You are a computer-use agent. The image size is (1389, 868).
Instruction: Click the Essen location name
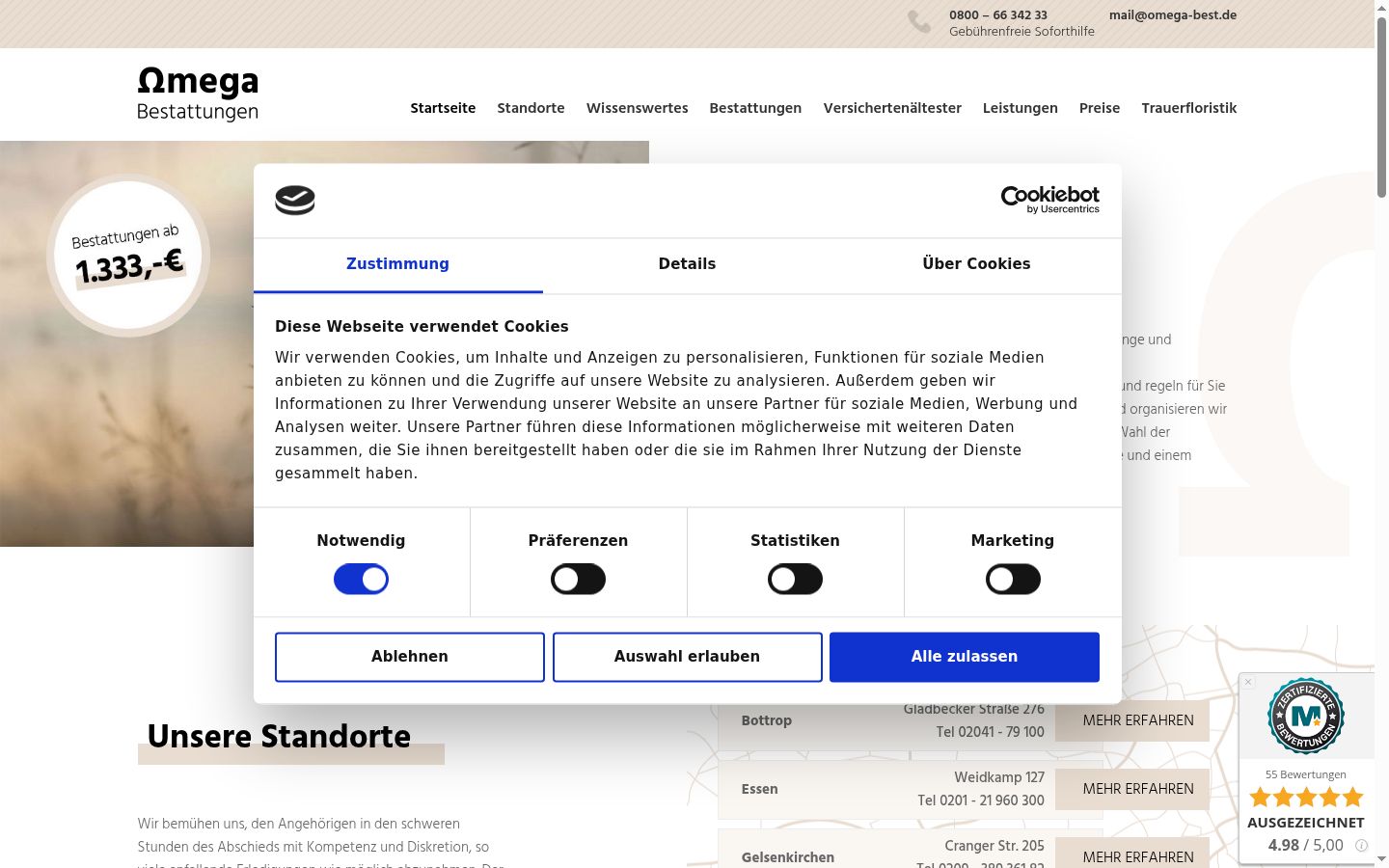(759, 789)
